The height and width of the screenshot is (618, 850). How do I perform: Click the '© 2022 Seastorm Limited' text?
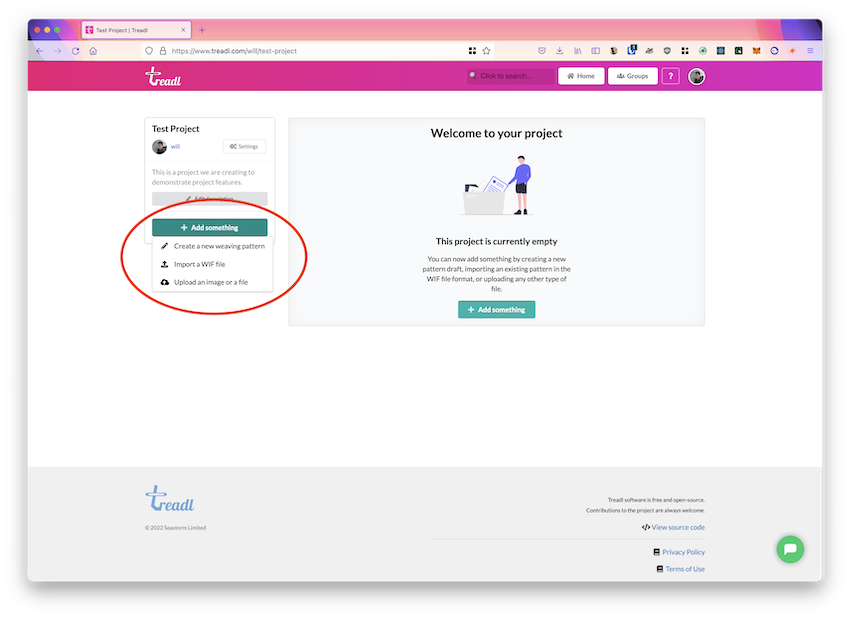pyautogui.click(x=176, y=527)
